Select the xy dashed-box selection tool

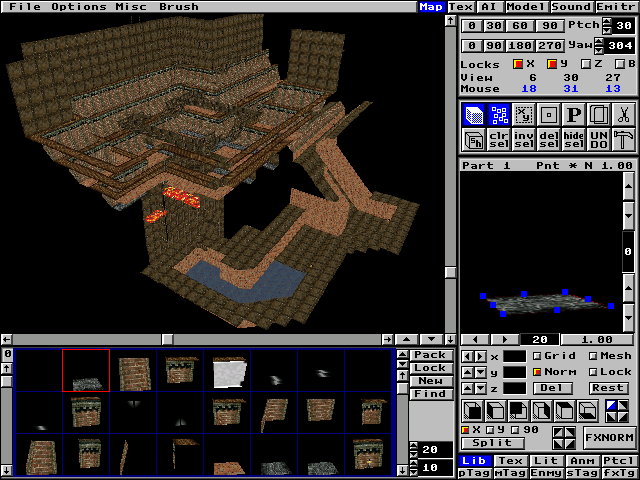[x=524, y=115]
